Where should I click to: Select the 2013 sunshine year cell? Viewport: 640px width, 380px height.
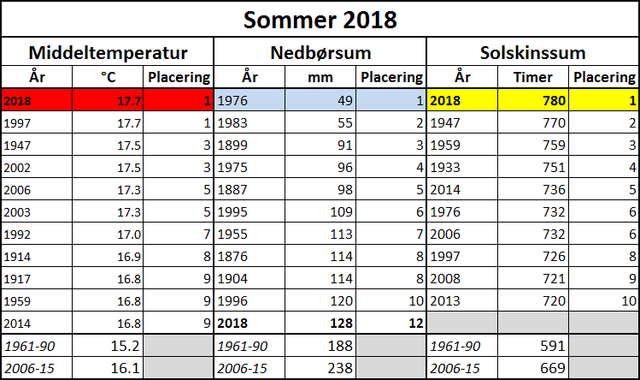click(462, 301)
